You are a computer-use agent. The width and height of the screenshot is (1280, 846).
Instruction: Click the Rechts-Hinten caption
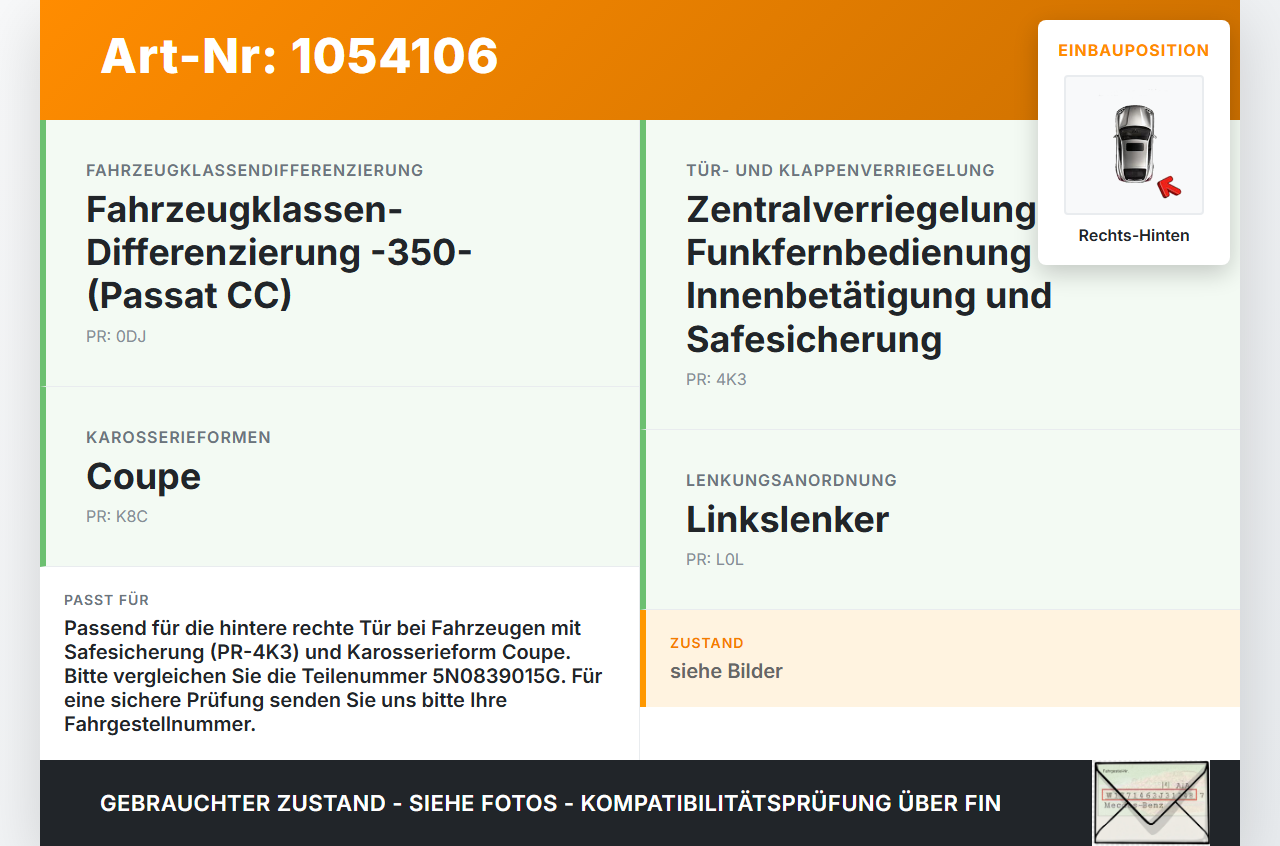(1134, 236)
